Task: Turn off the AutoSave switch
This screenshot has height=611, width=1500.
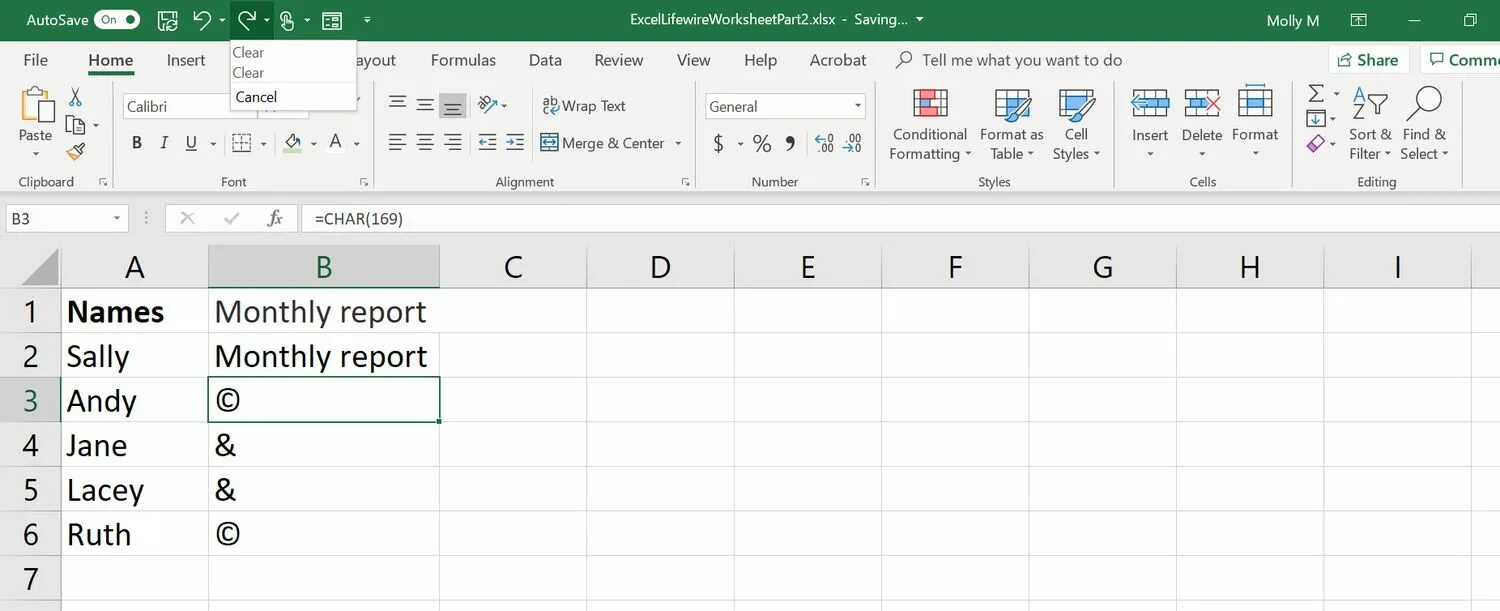Action: click(x=117, y=20)
